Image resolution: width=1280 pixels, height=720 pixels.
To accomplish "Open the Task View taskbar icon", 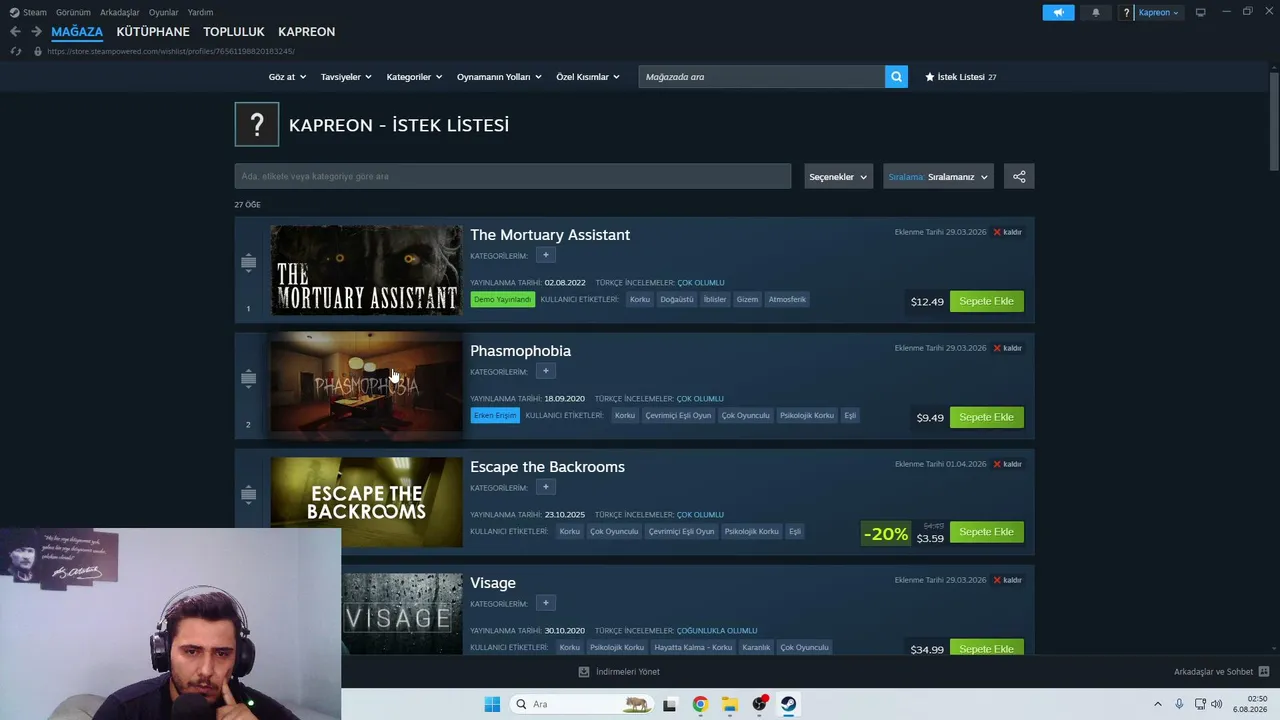I will click(x=670, y=704).
